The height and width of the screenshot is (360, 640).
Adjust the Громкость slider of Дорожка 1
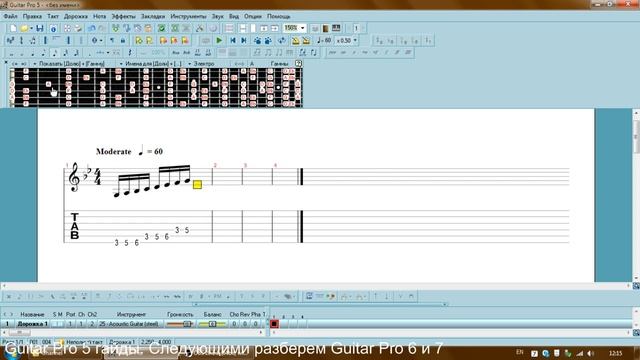pos(180,324)
